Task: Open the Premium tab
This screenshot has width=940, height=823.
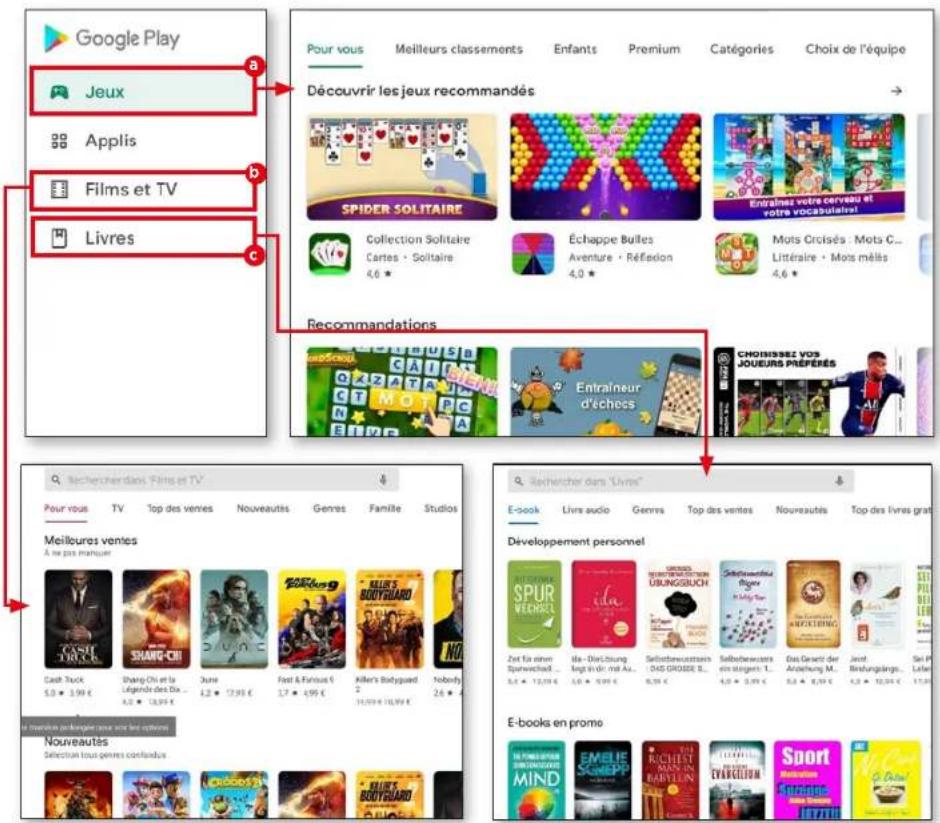Action: click(x=654, y=49)
